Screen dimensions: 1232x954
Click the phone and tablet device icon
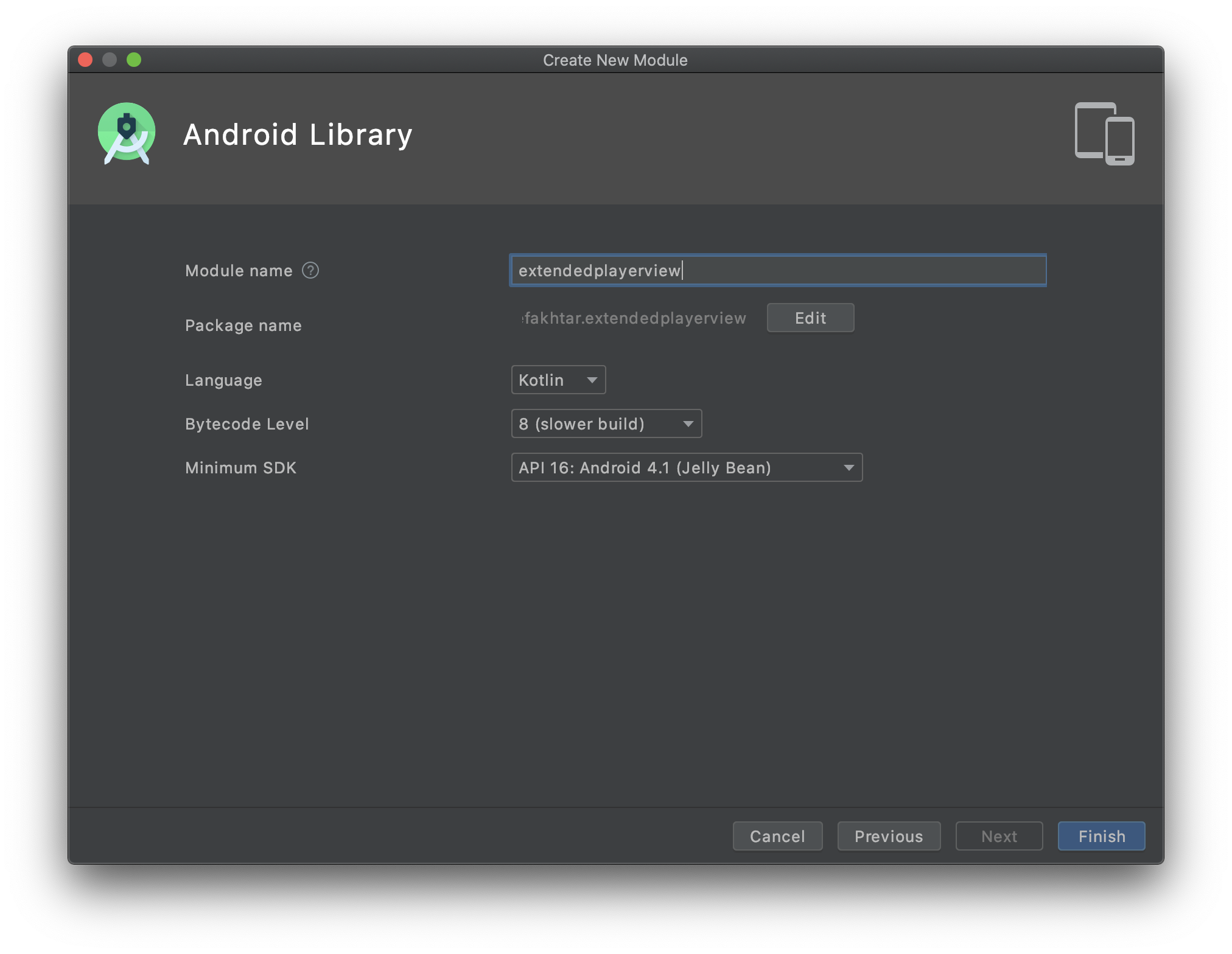pyautogui.click(x=1104, y=134)
